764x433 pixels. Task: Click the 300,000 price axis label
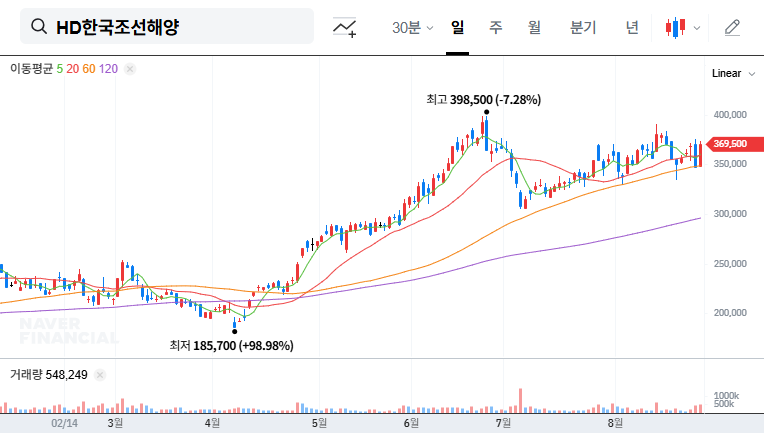click(x=730, y=213)
